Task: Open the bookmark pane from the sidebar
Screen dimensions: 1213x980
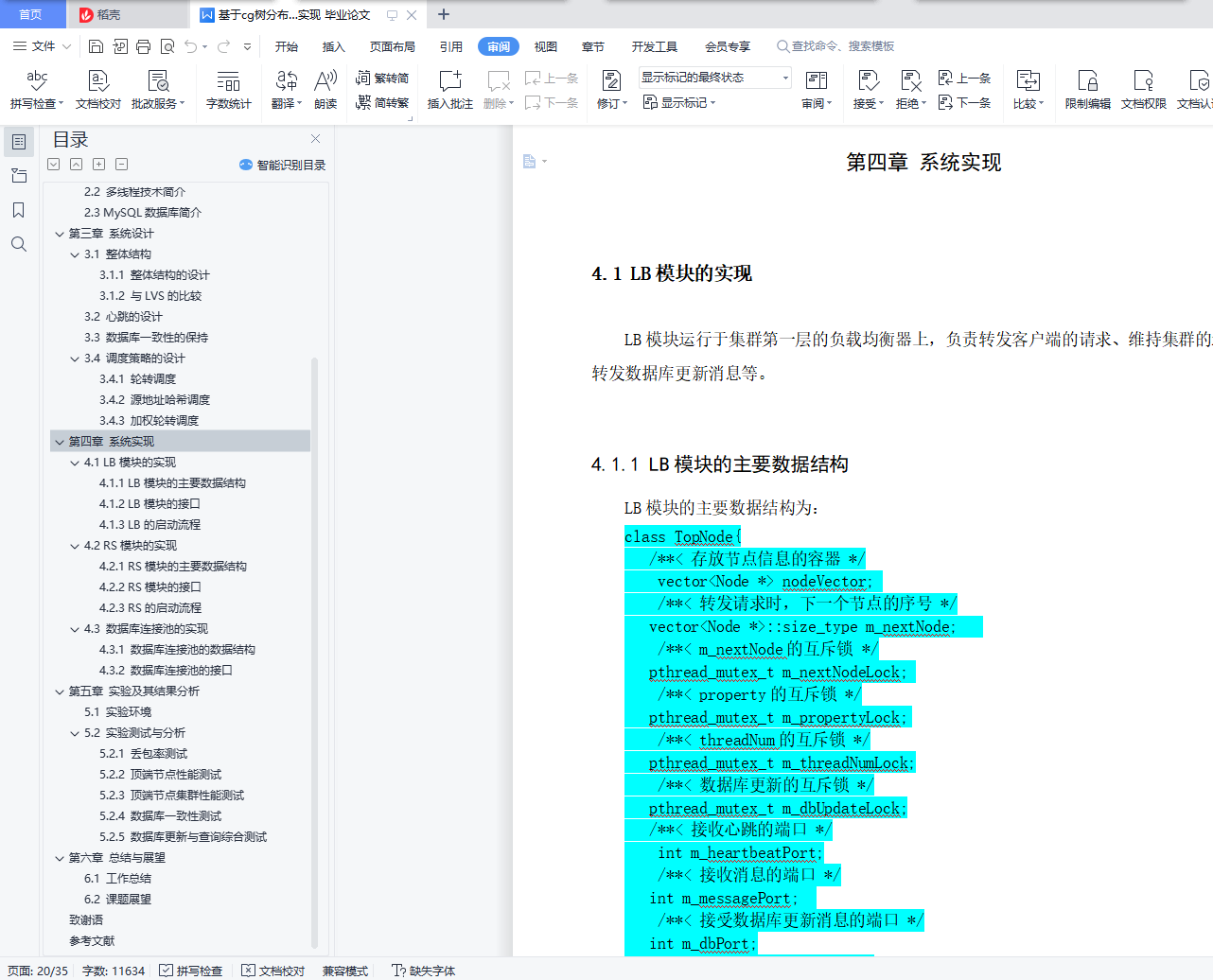Action: 19,210
